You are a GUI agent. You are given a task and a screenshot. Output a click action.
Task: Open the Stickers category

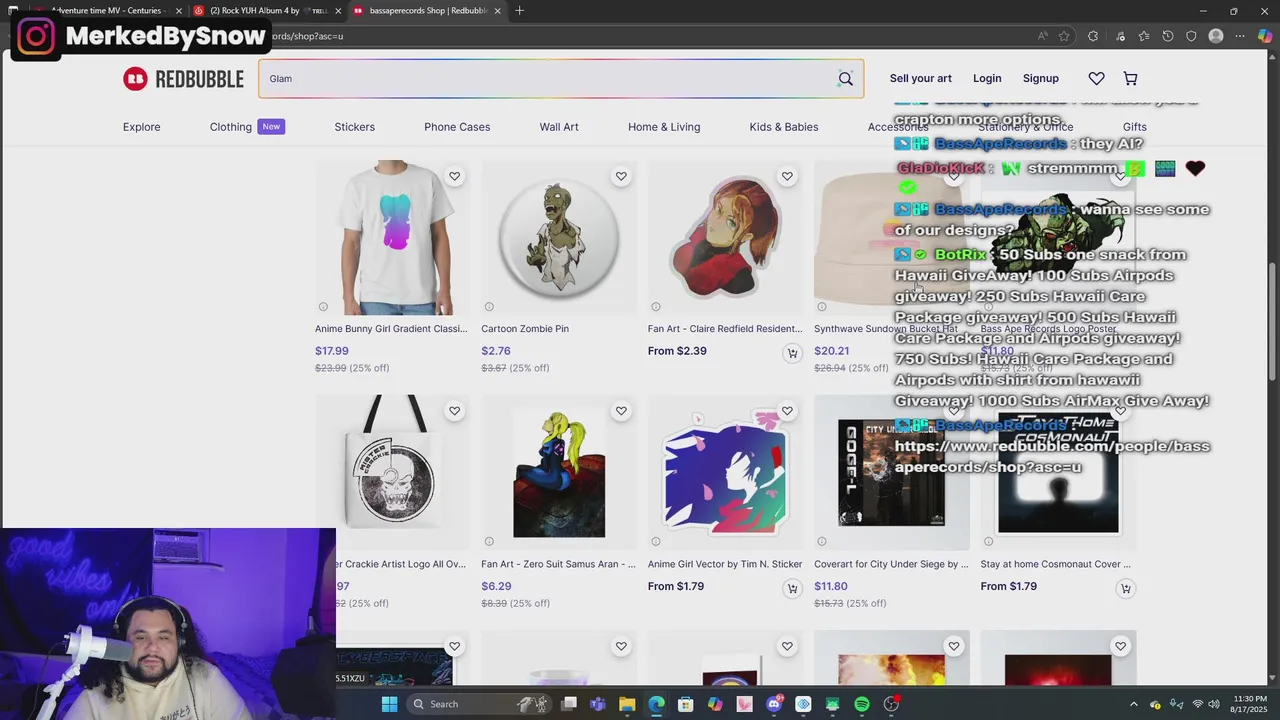(354, 127)
